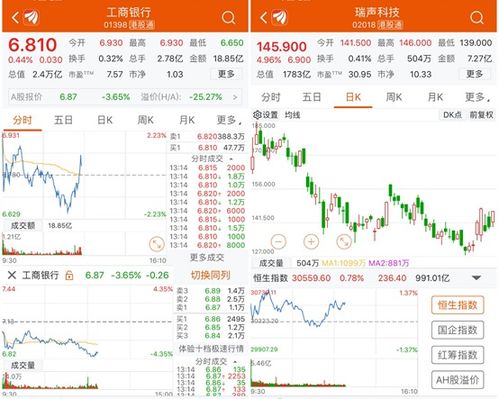The width and height of the screenshot is (499, 399).
Task: Toggle DK点 indicator on chart
Action: point(452,115)
